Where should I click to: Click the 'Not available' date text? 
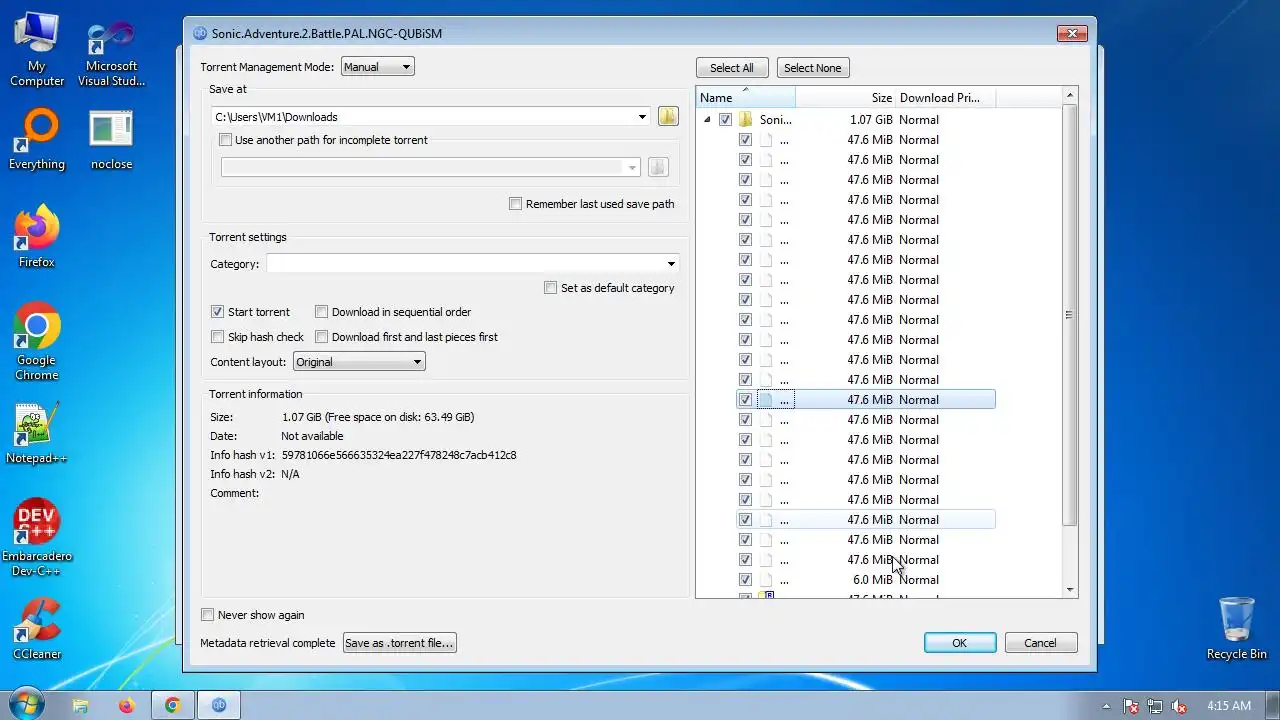312,436
